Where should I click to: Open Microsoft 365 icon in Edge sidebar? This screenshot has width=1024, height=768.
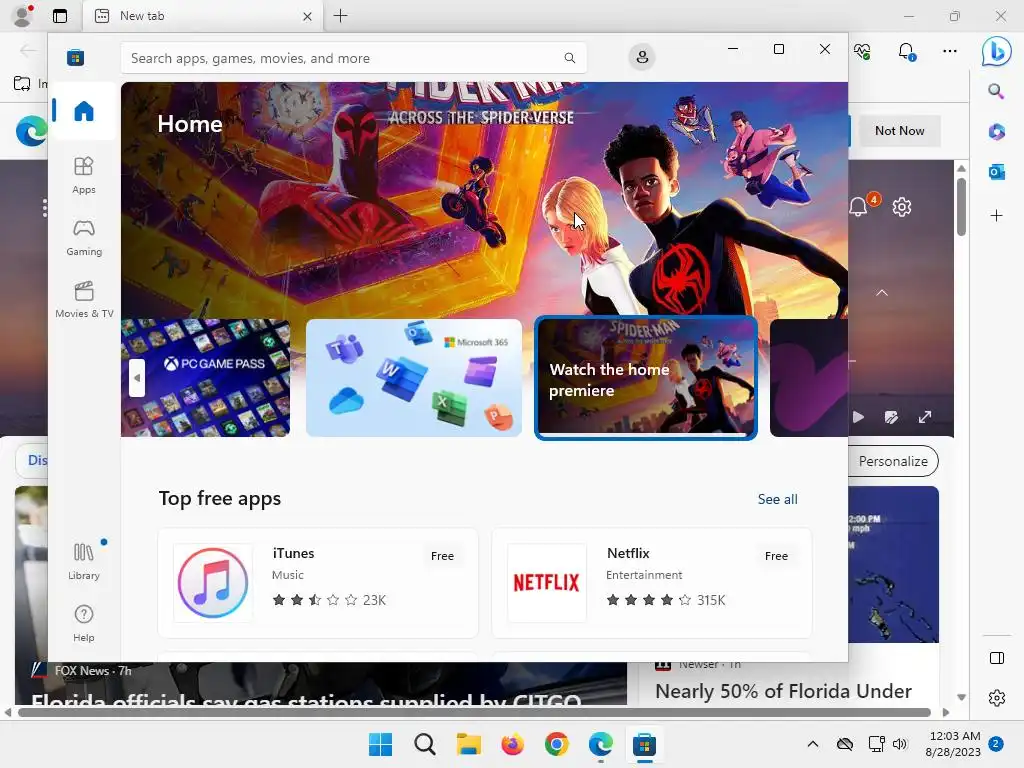pyautogui.click(x=996, y=132)
